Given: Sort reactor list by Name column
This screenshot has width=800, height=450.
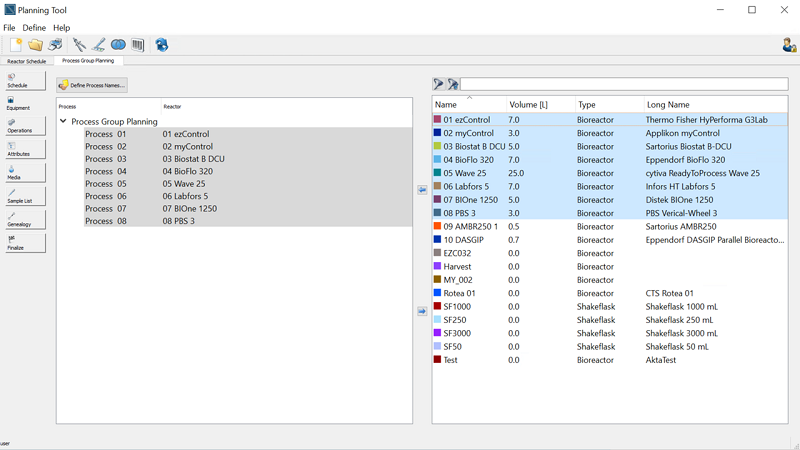Looking at the screenshot, I should coord(469,105).
